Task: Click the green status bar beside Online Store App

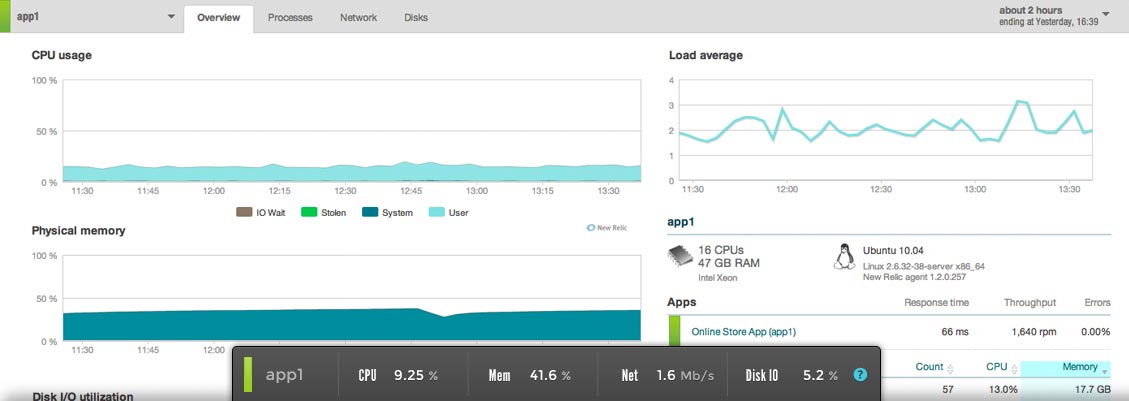Action: [675, 332]
